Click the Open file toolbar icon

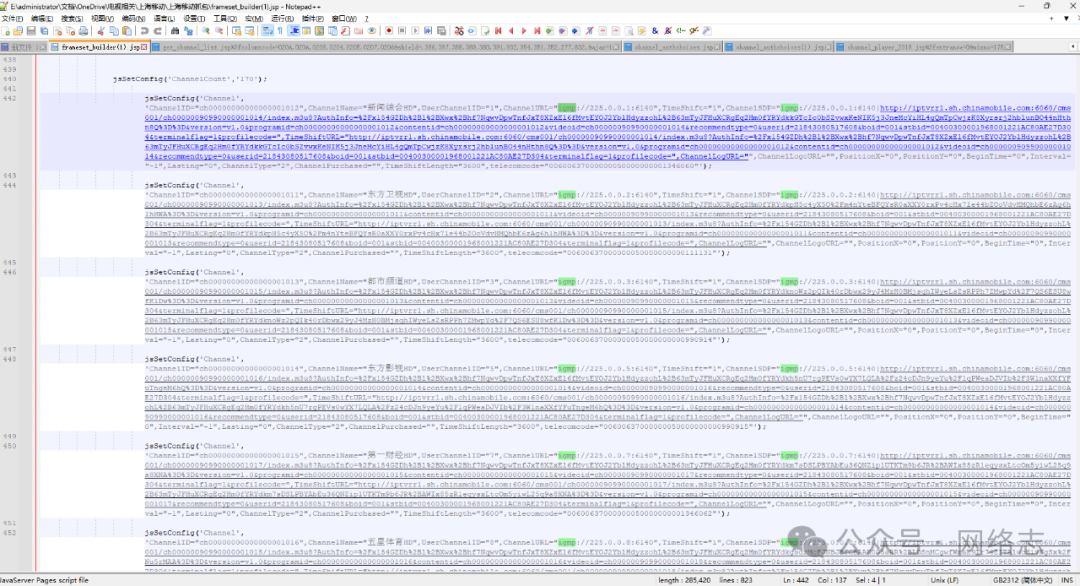(x=18, y=31)
